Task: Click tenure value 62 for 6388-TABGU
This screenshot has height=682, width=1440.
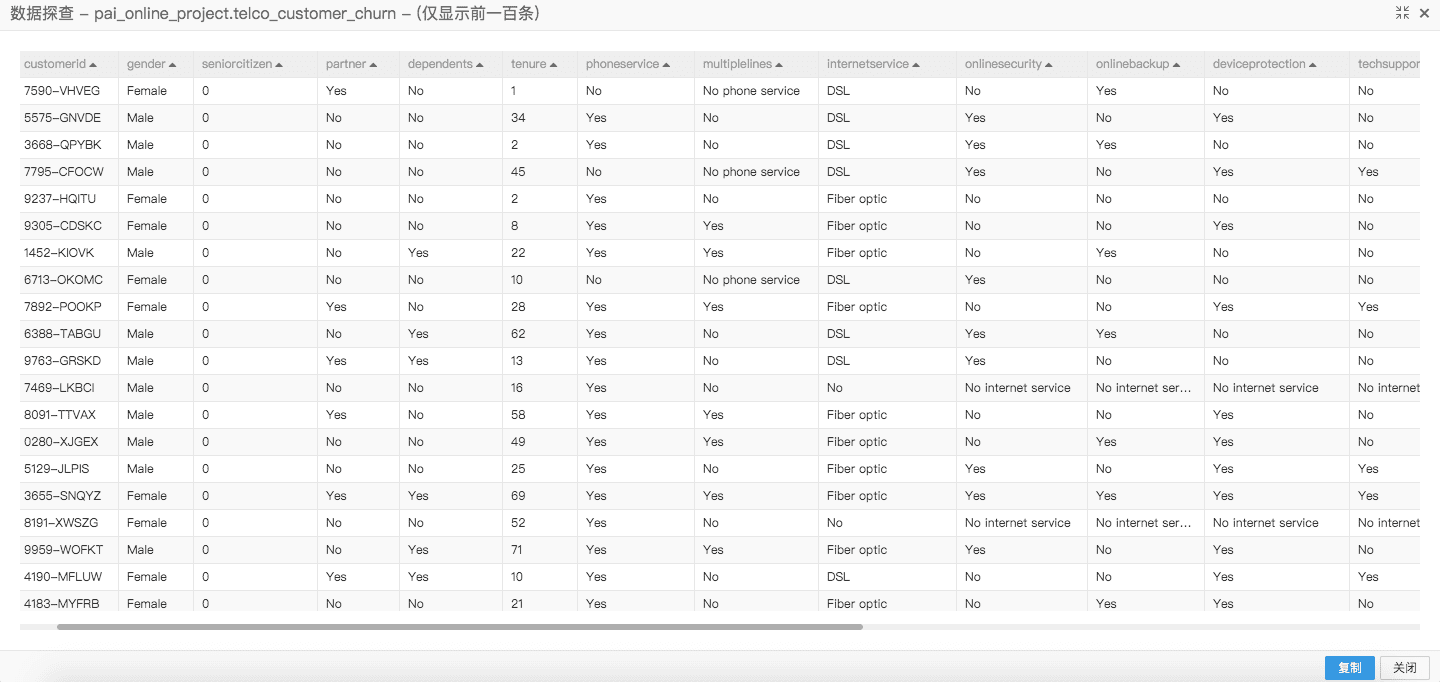Action: pos(518,334)
